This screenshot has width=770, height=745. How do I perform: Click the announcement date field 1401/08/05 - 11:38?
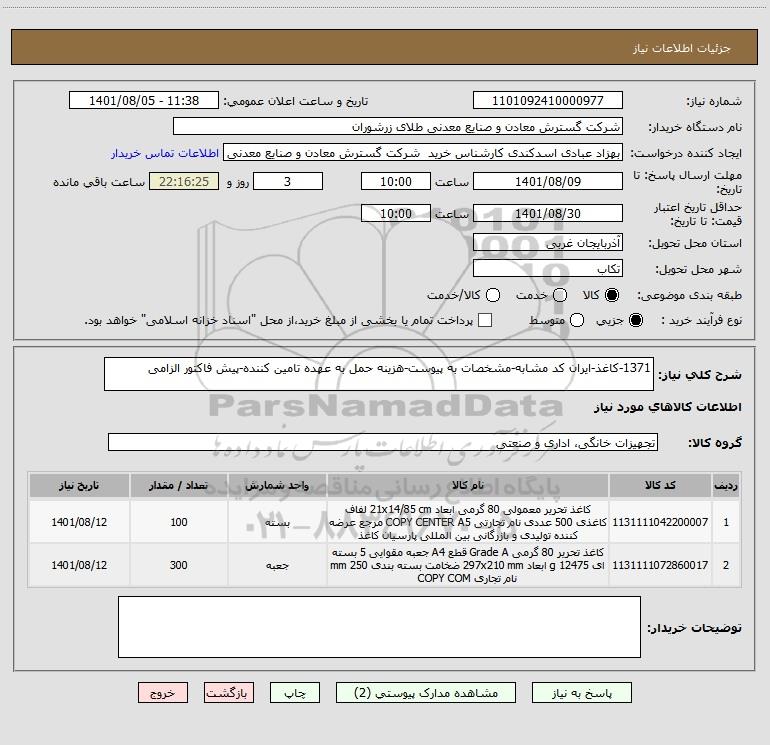tap(144, 100)
